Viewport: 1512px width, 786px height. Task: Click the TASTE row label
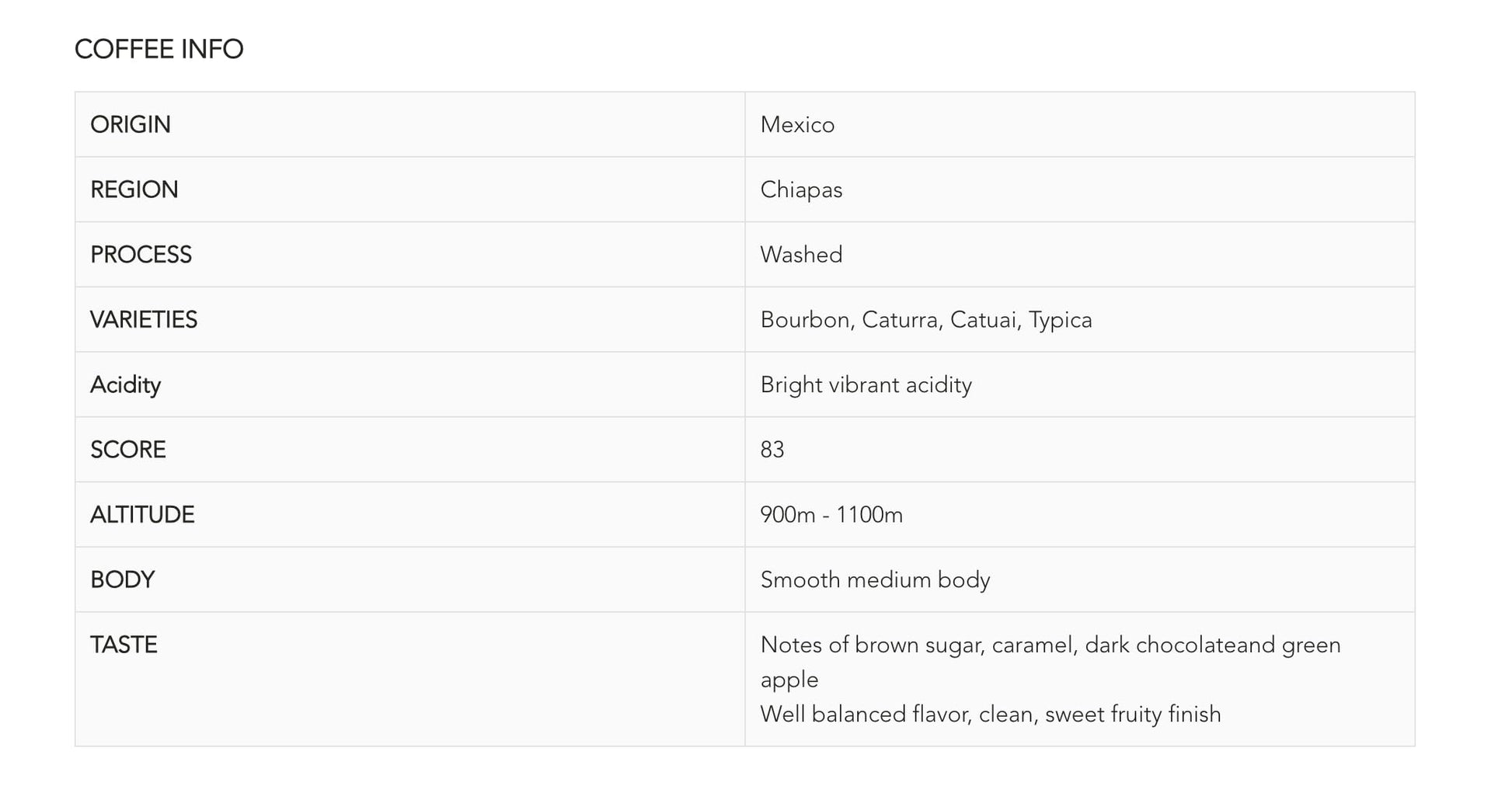pos(124,645)
